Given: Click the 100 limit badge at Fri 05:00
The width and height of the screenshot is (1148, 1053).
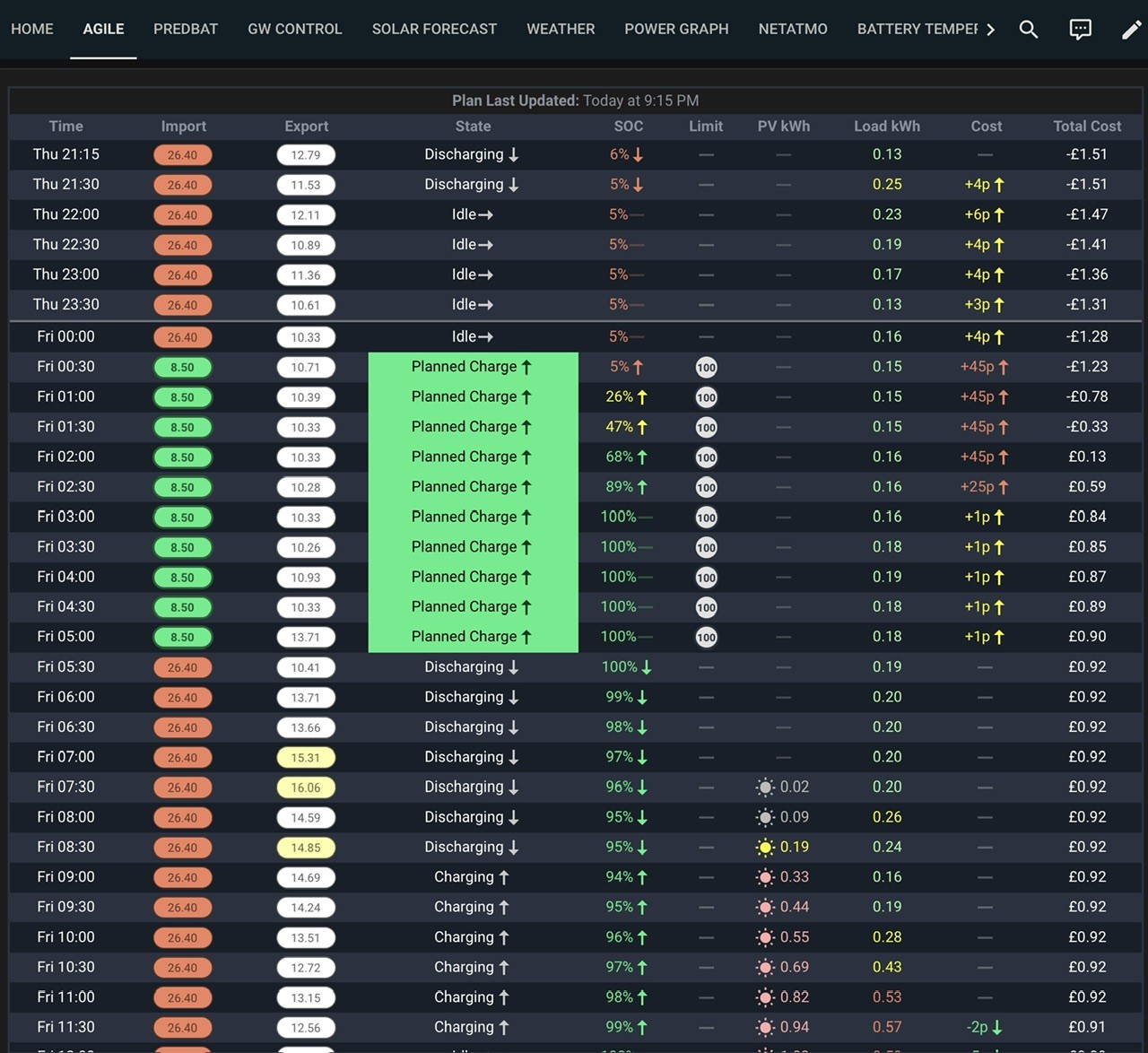Looking at the screenshot, I should point(706,637).
